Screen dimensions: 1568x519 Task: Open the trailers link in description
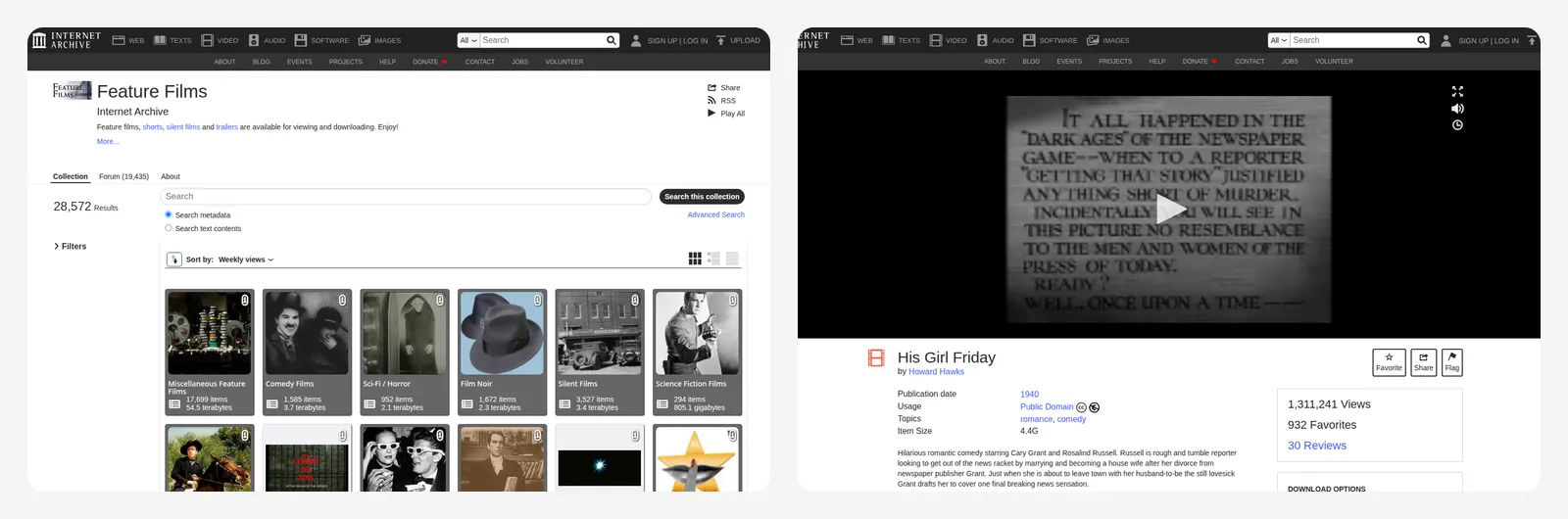coord(226,127)
